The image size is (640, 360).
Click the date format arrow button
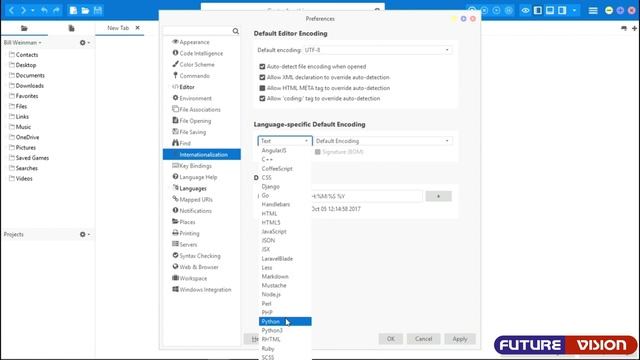coord(438,196)
